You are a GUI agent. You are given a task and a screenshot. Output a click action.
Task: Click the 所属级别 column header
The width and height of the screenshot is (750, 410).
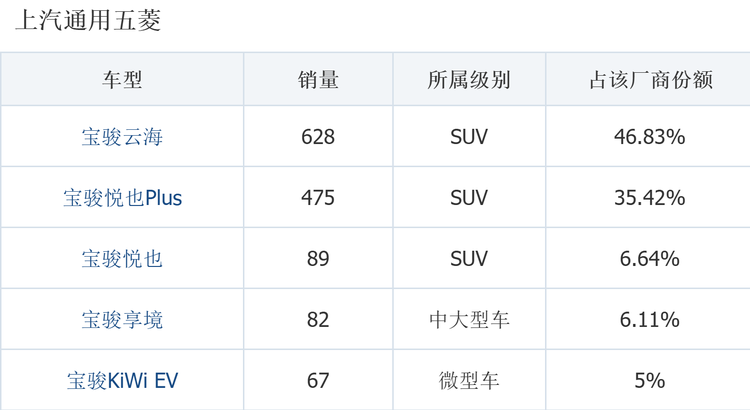(x=469, y=79)
